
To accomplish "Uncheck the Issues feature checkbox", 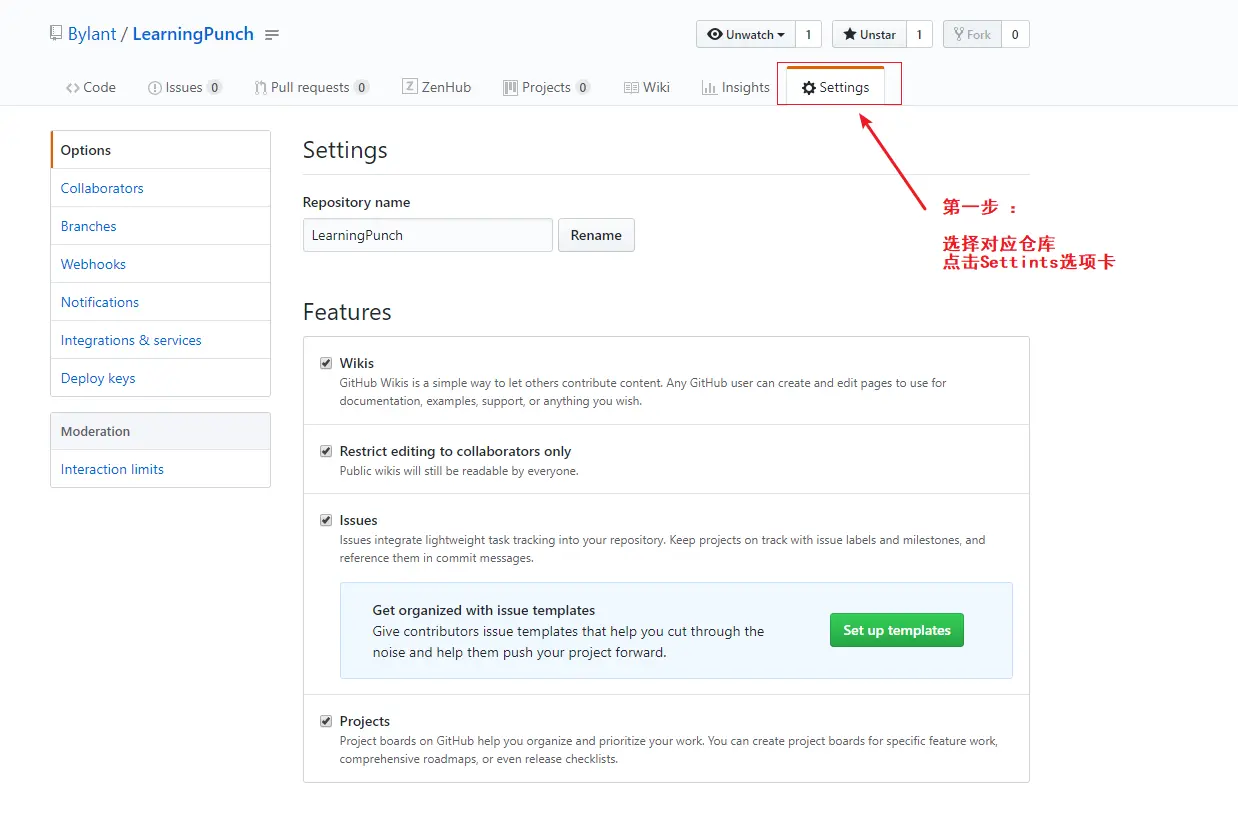I will 326,520.
